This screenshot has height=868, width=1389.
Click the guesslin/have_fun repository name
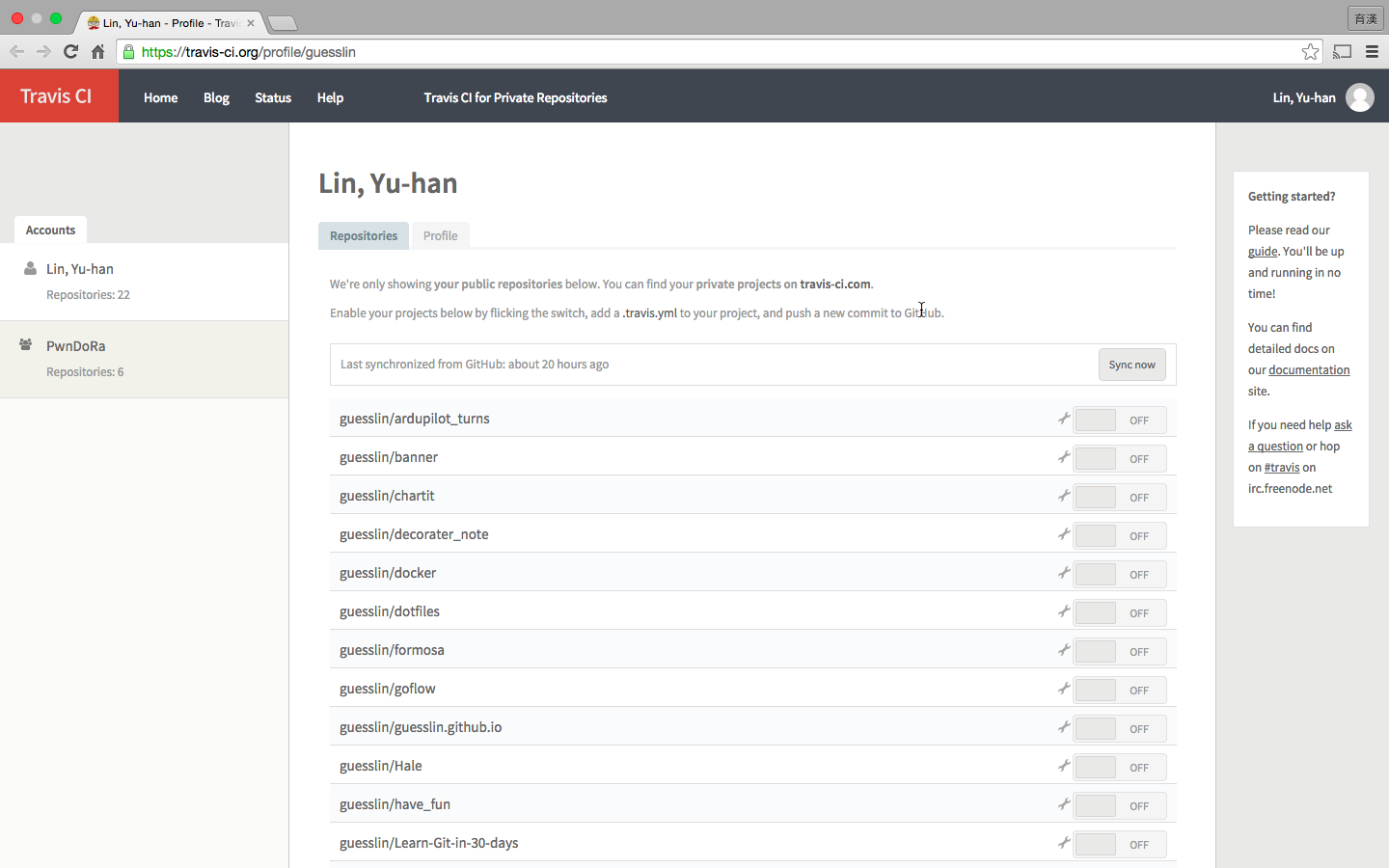395,804
